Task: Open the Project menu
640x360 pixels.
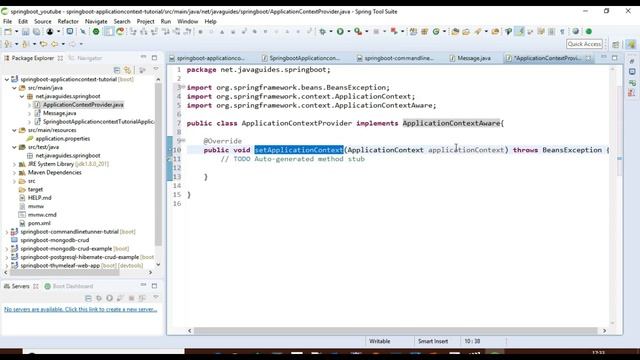Action: (146, 21)
